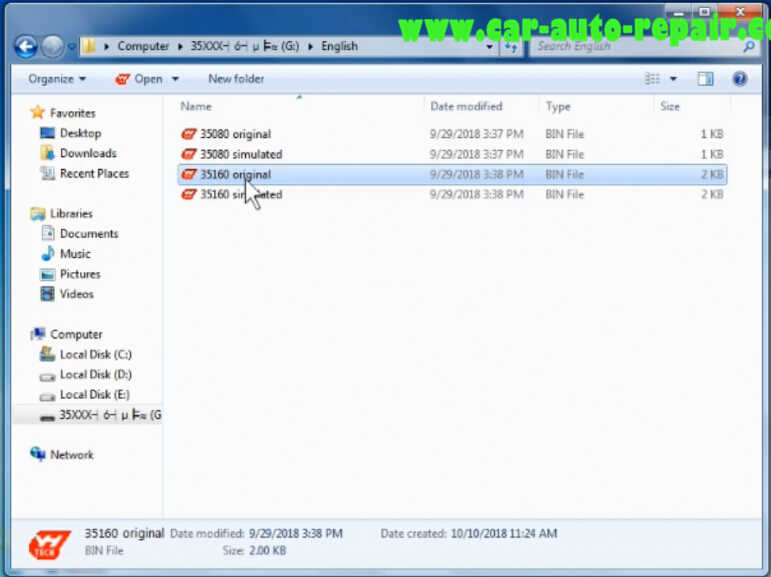Select Libraries in the navigation pane
This screenshot has width=771, height=577.
click(x=71, y=213)
